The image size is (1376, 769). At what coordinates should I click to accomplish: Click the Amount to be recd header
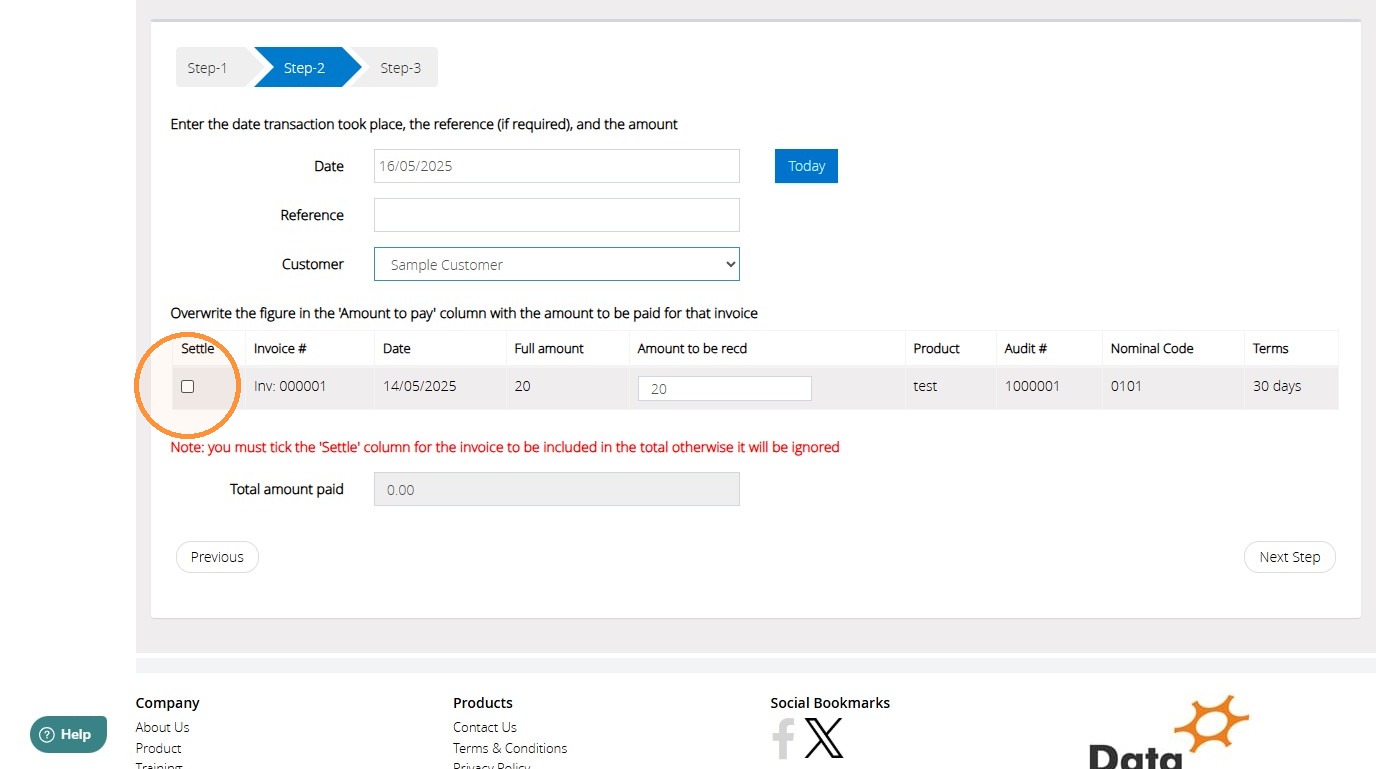tap(692, 348)
